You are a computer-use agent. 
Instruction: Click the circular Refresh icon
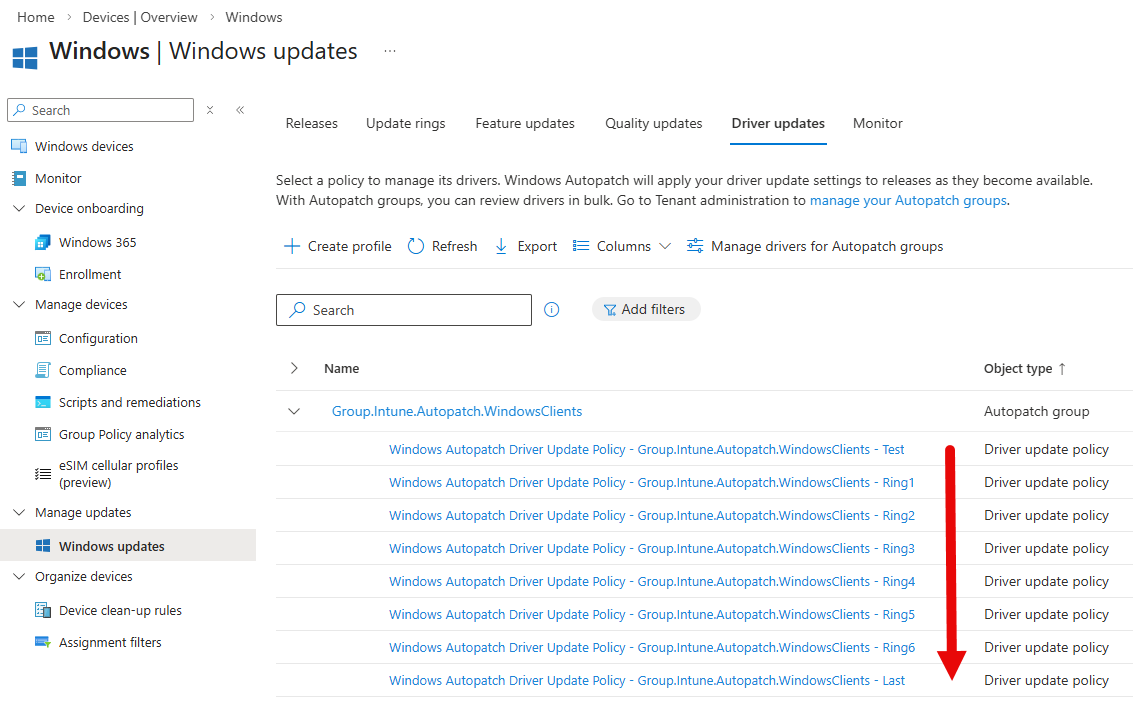(415, 246)
